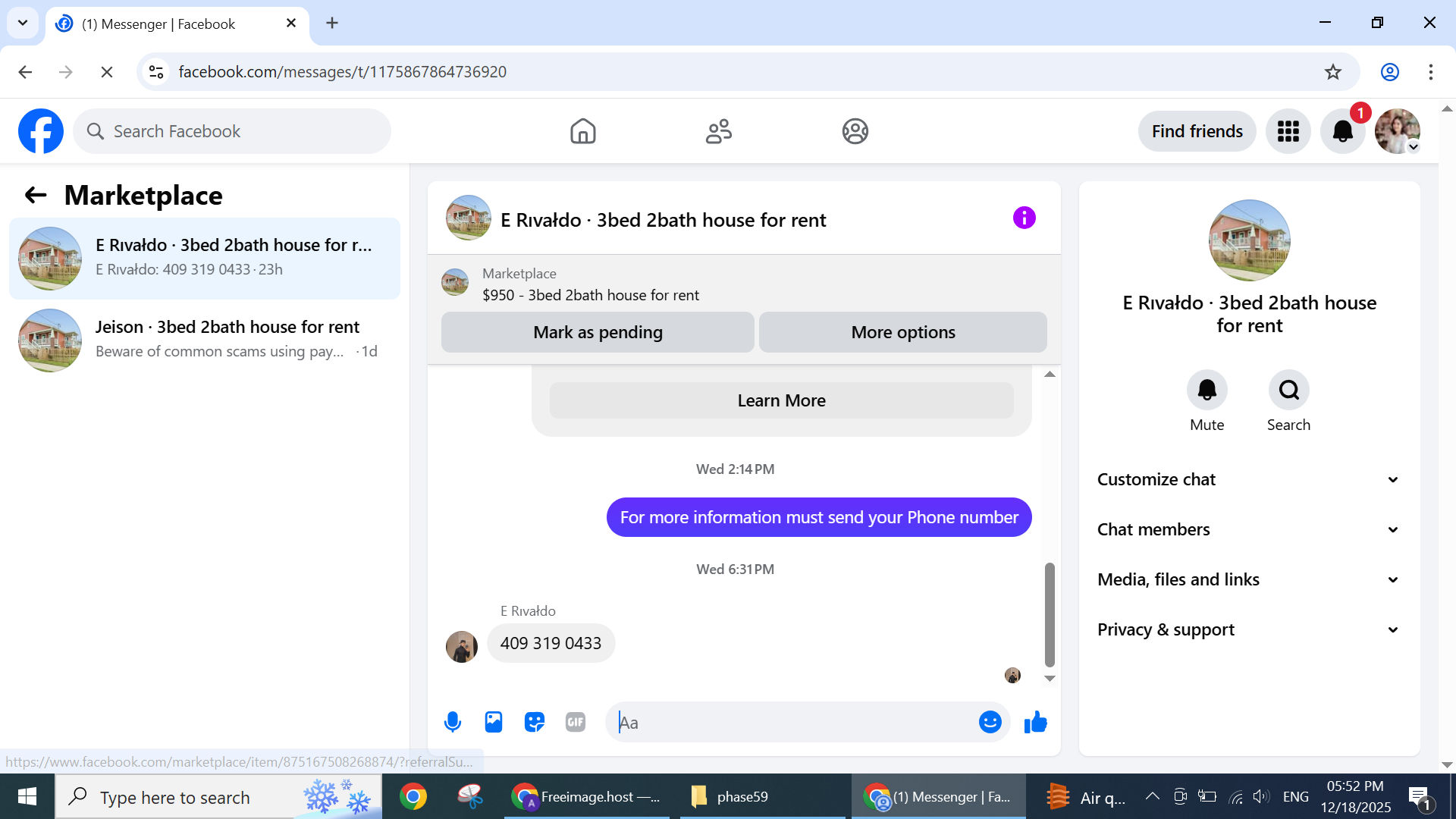Open Chrome three-dot menu
1456x819 pixels.
tap(1431, 72)
